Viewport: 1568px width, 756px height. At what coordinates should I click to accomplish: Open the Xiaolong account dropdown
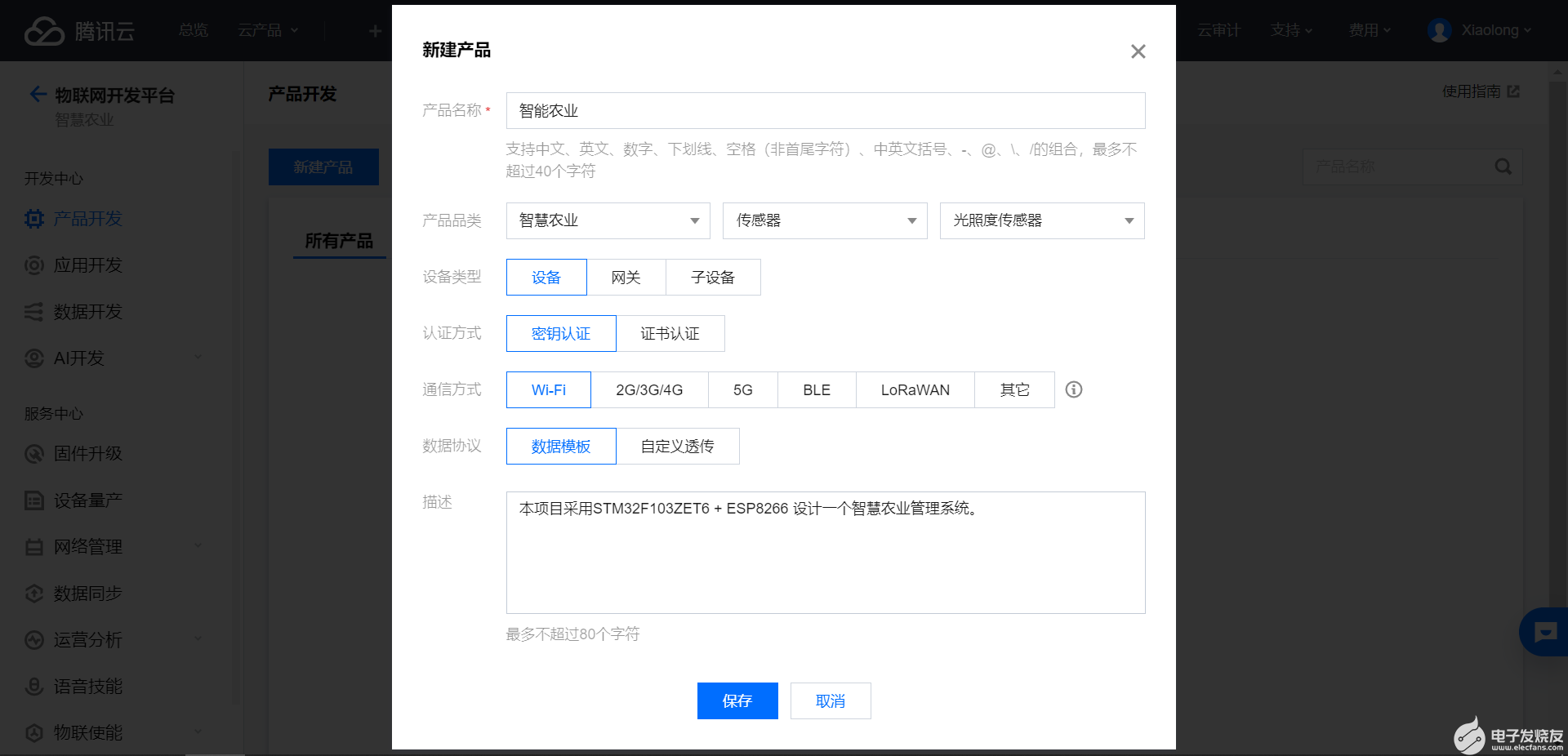(1496, 30)
